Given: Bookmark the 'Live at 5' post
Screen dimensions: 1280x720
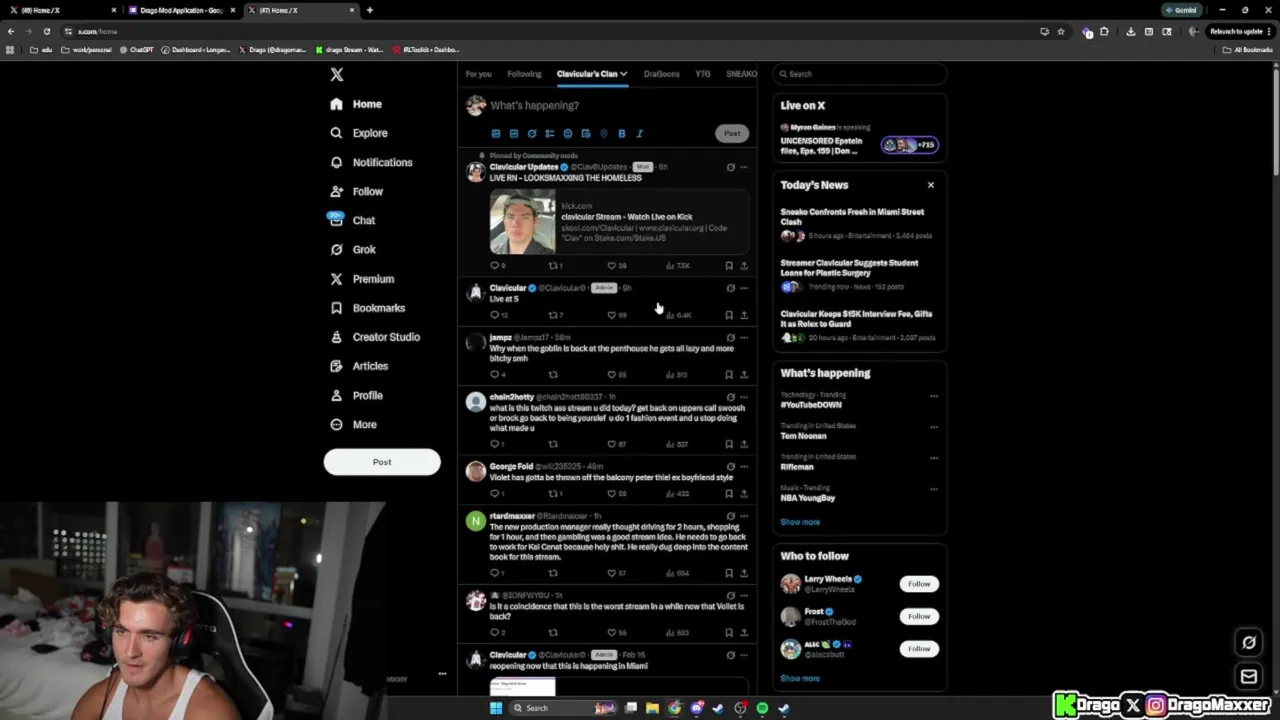Looking at the screenshot, I should (x=729, y=315).
